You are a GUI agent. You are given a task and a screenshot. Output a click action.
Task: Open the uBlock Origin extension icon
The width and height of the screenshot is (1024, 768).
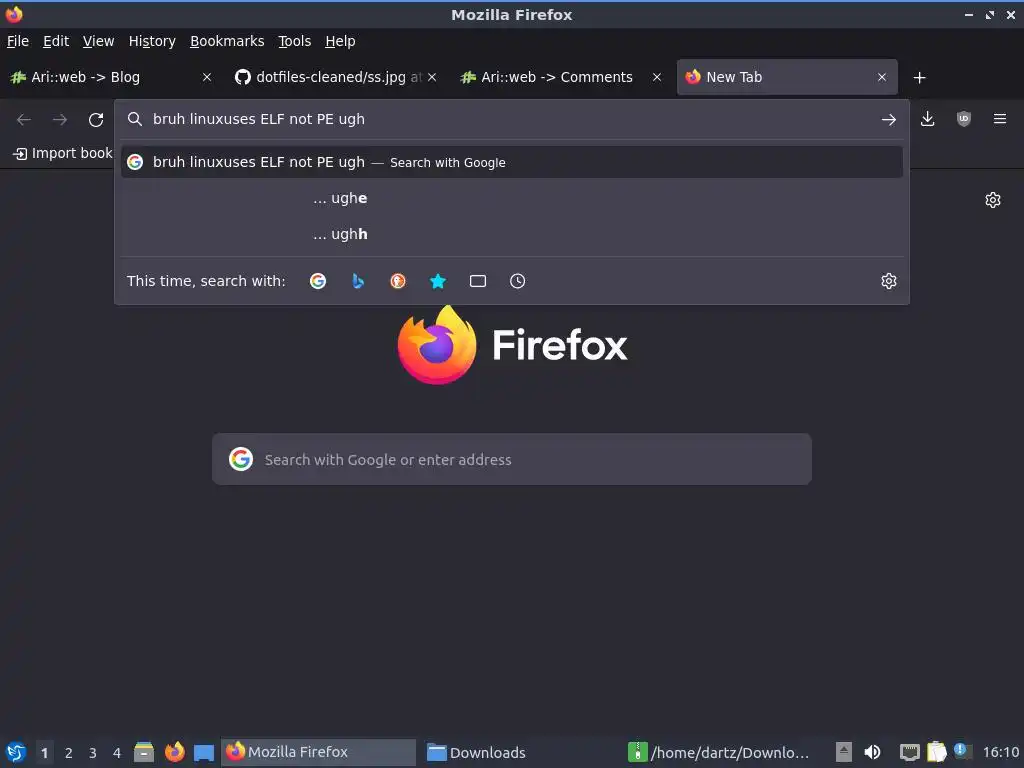(x=963, y=119)
